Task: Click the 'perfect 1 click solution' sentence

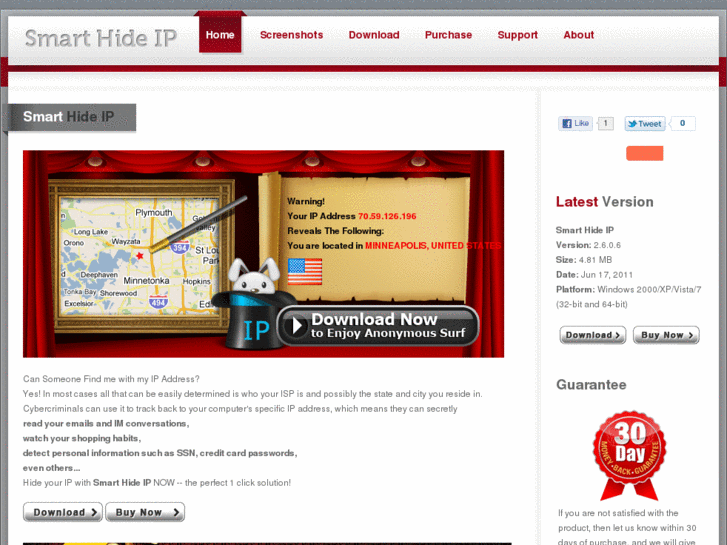Action: point(157,483)
